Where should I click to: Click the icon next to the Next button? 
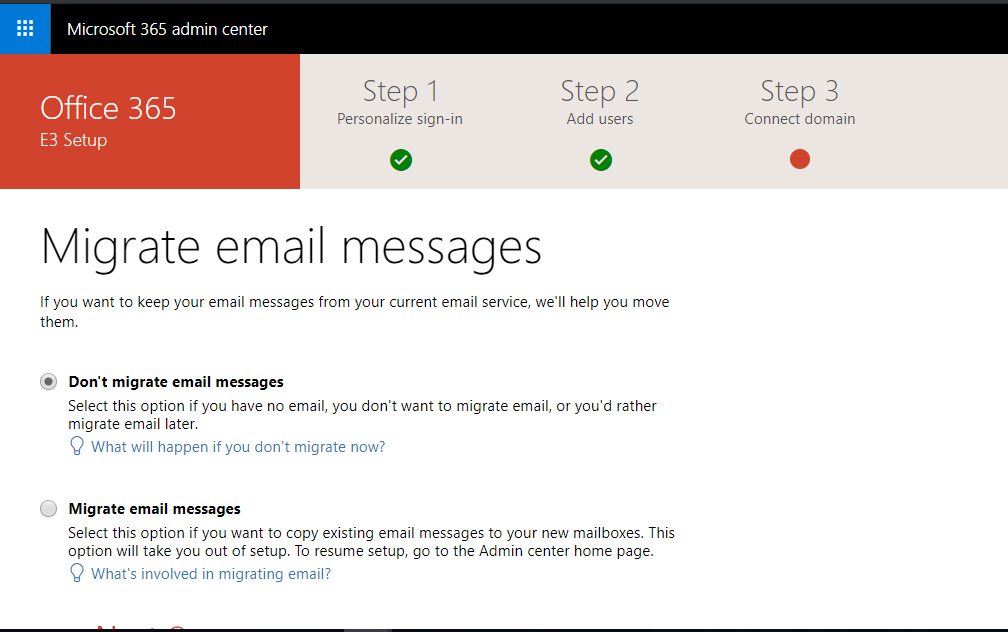click(178, 628)
